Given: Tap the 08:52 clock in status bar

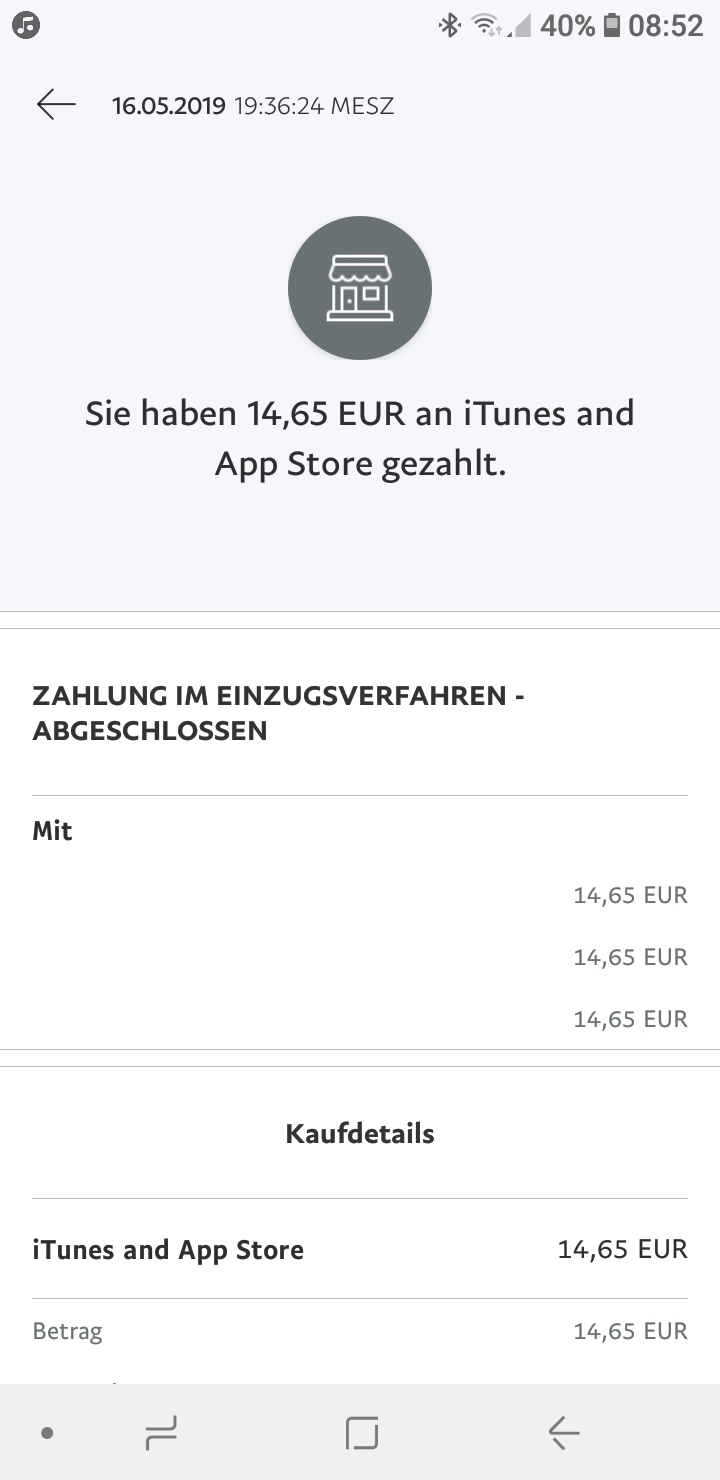Looking at the screenshot, I should click(x=666, y=26).
